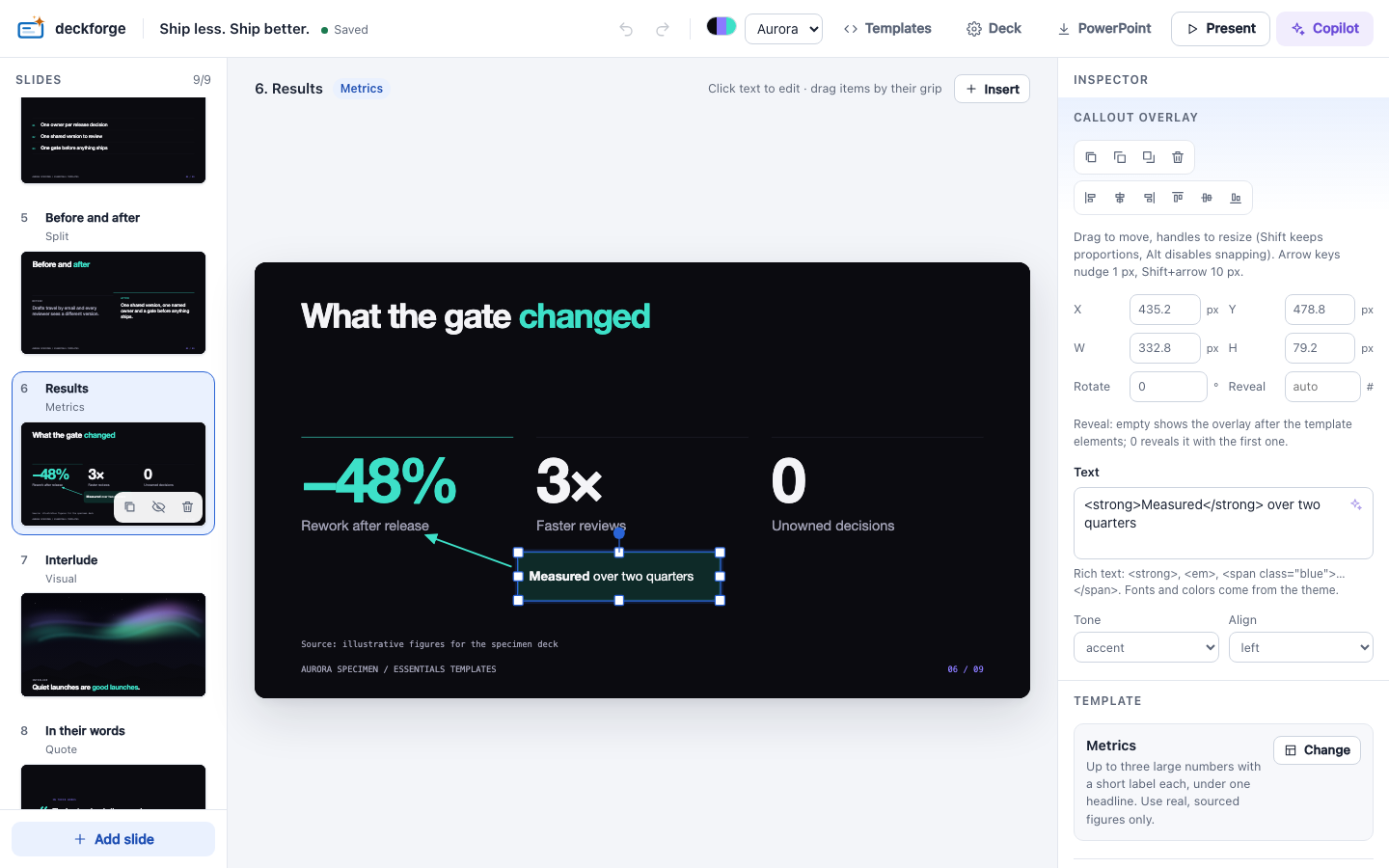Click the Metrics tag next to slide title
Viewport: 1389px width, 868px height.
(x=362, y=89)
